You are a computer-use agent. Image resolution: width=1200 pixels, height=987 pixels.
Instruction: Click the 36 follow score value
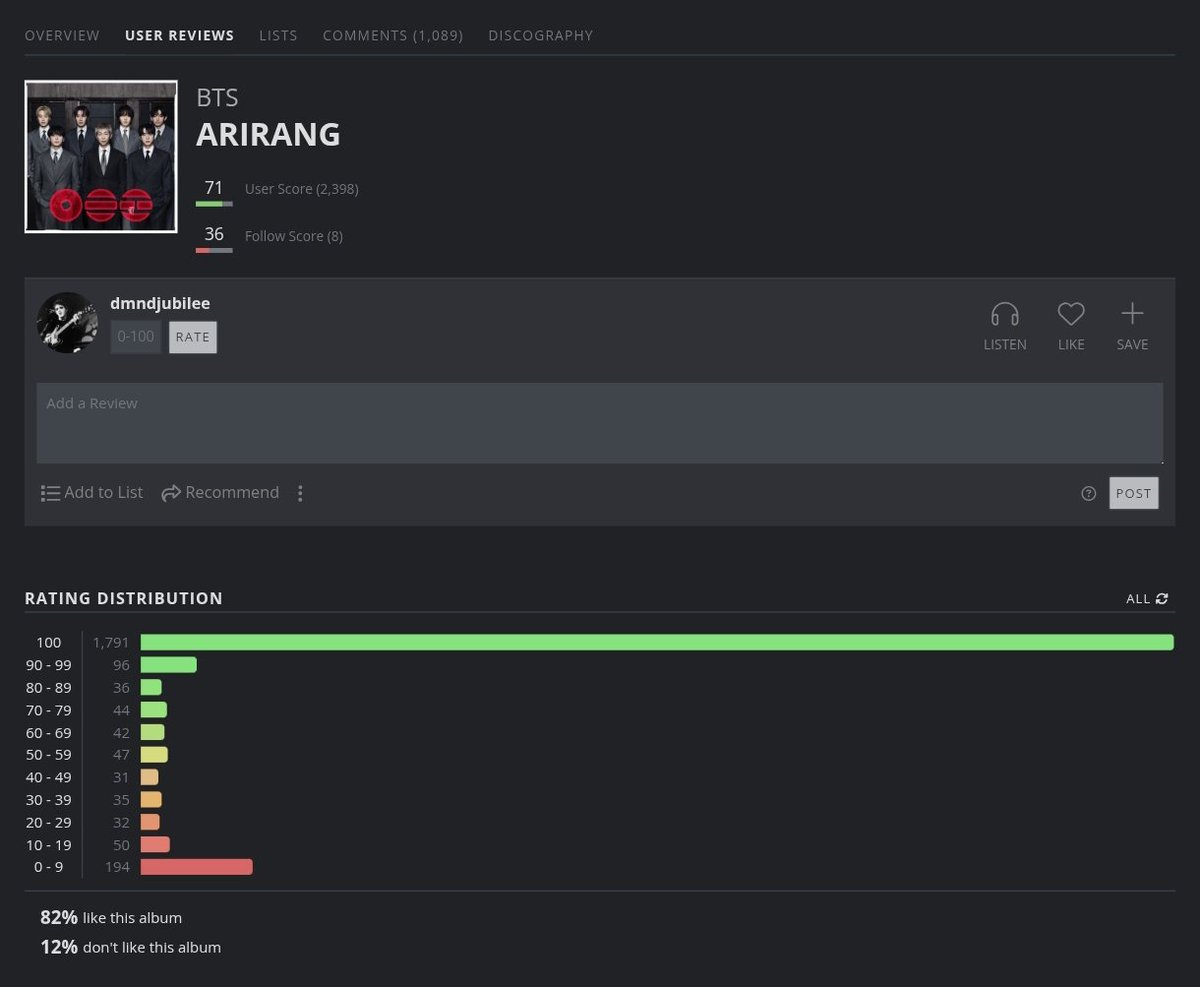pos(214,234)
